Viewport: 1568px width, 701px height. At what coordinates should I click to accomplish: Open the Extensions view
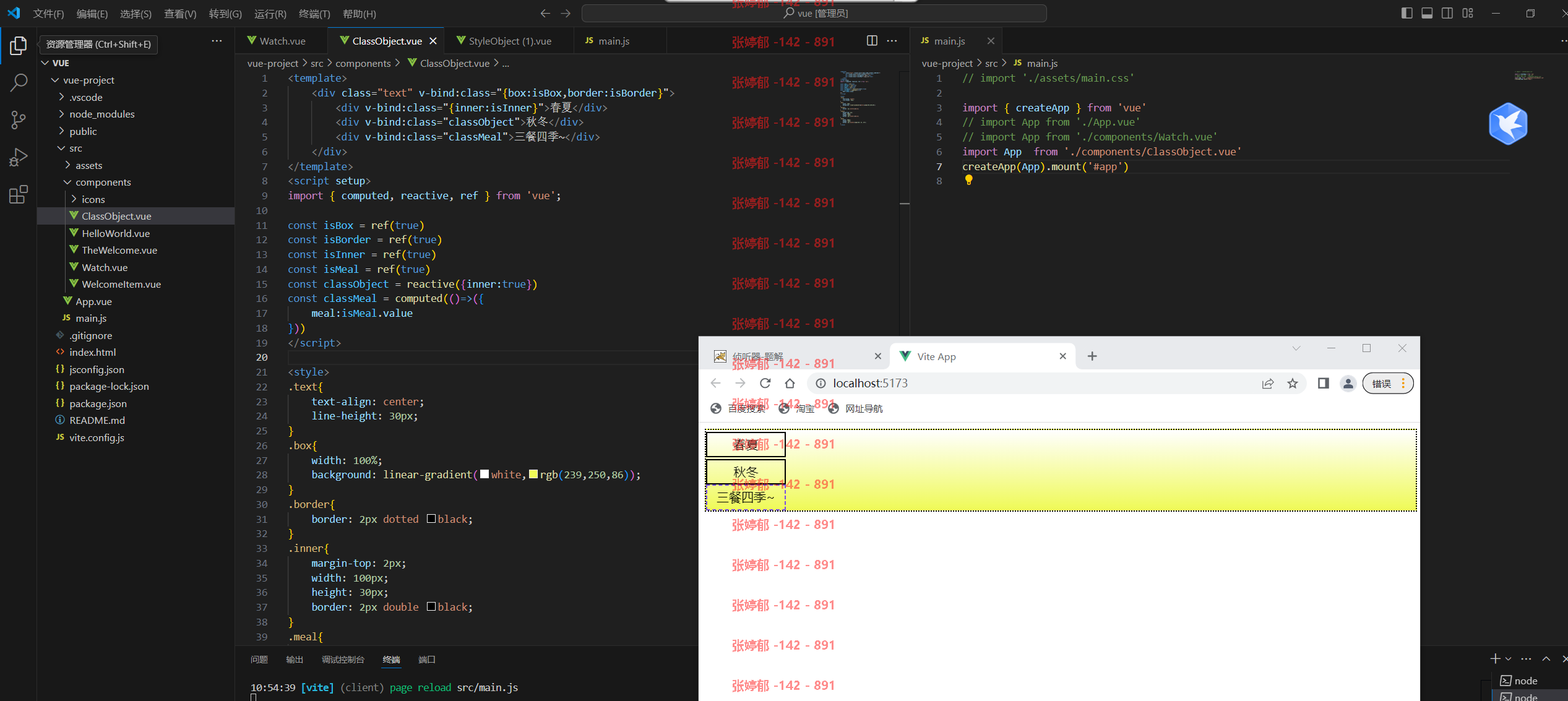click(19, 194)
